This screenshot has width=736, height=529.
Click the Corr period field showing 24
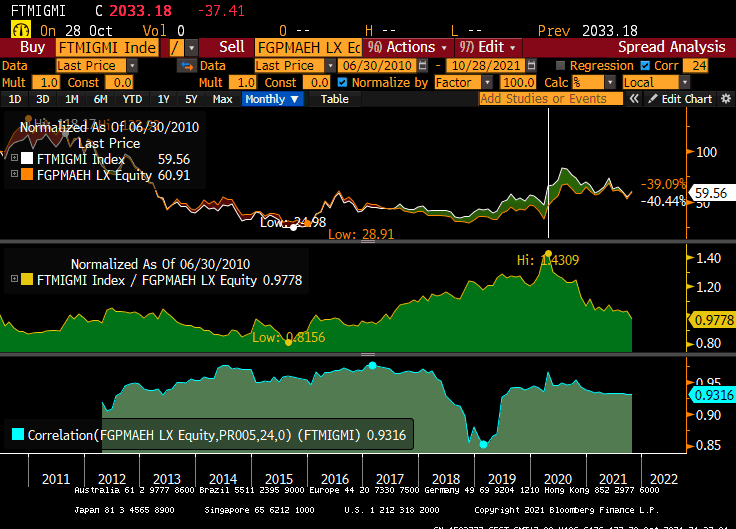[696, 65]
